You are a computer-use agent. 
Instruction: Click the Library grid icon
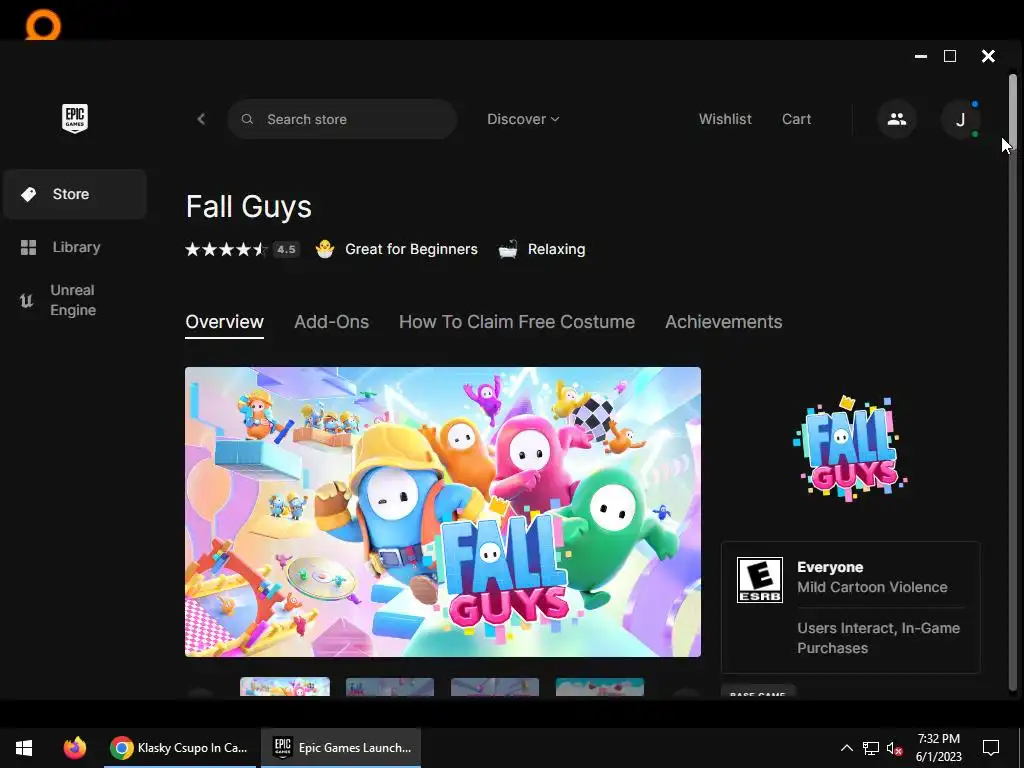29,248
